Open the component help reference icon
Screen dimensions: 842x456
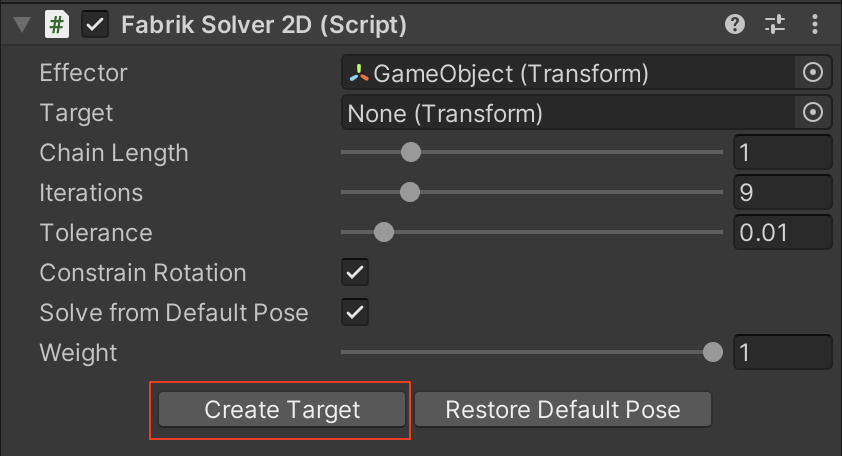click(735, 25)
